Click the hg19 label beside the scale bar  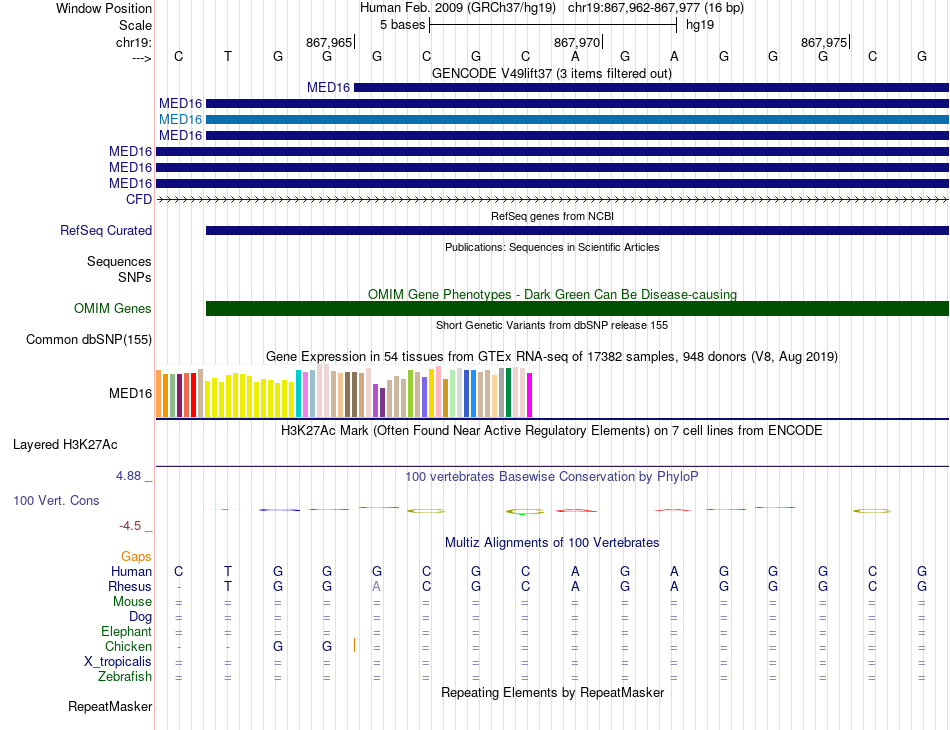tap(700, 25)
